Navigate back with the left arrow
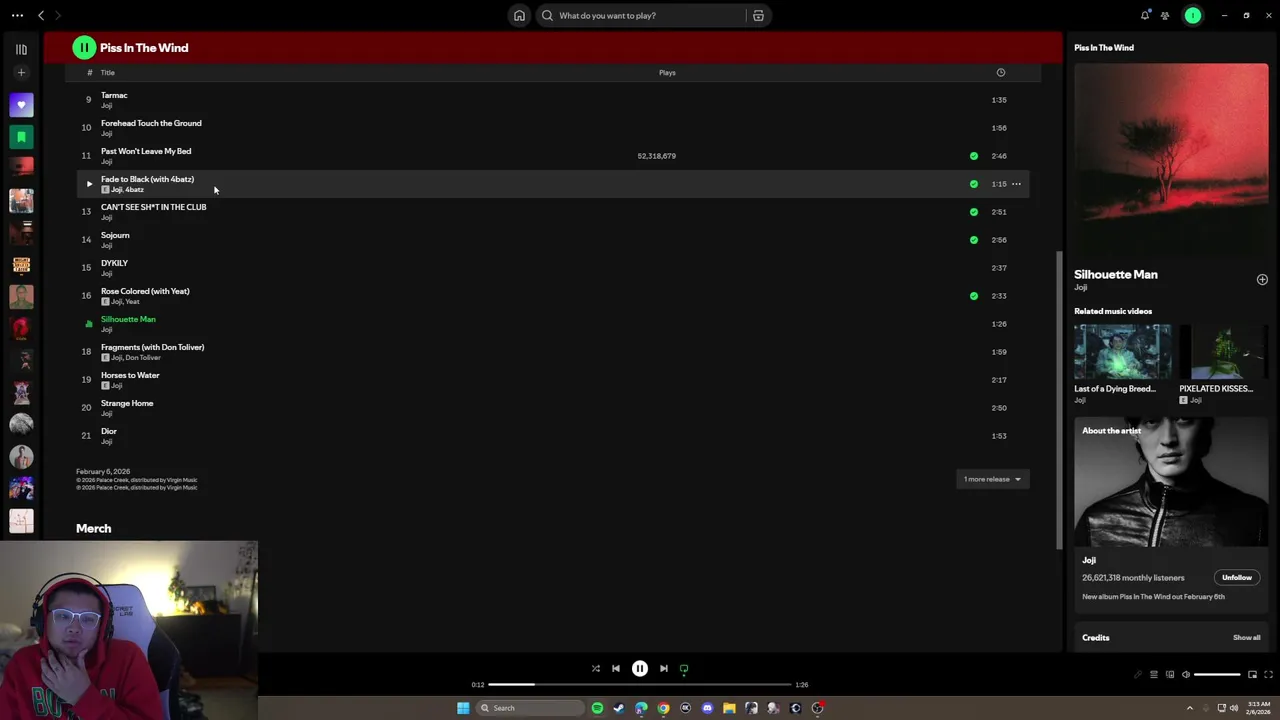The image size is (1280, 720). coord(41,15)
